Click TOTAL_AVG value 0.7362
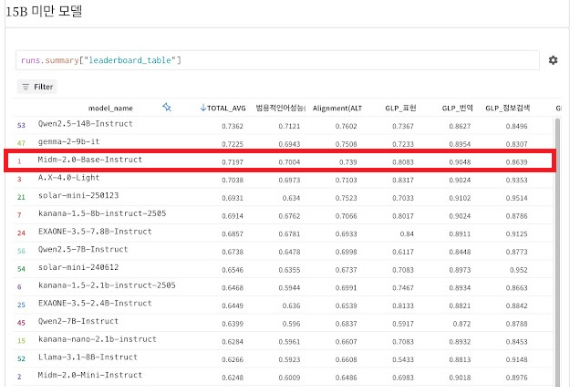Image resolution: width=580 pixels, height=387 pixels. (x=232, y=126)
